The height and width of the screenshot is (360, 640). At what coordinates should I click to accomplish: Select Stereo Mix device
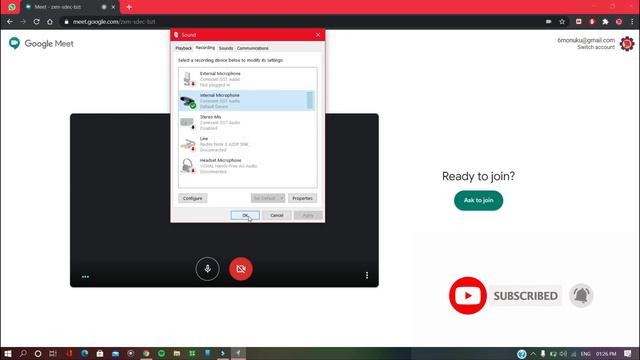pyautogui.click(x=247, y=122)
